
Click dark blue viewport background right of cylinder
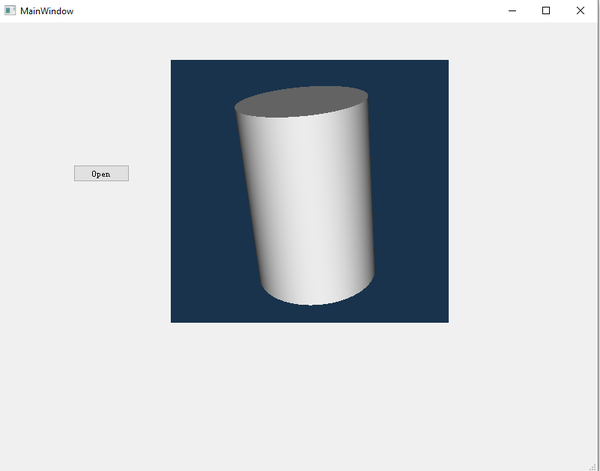coord(411,191)
